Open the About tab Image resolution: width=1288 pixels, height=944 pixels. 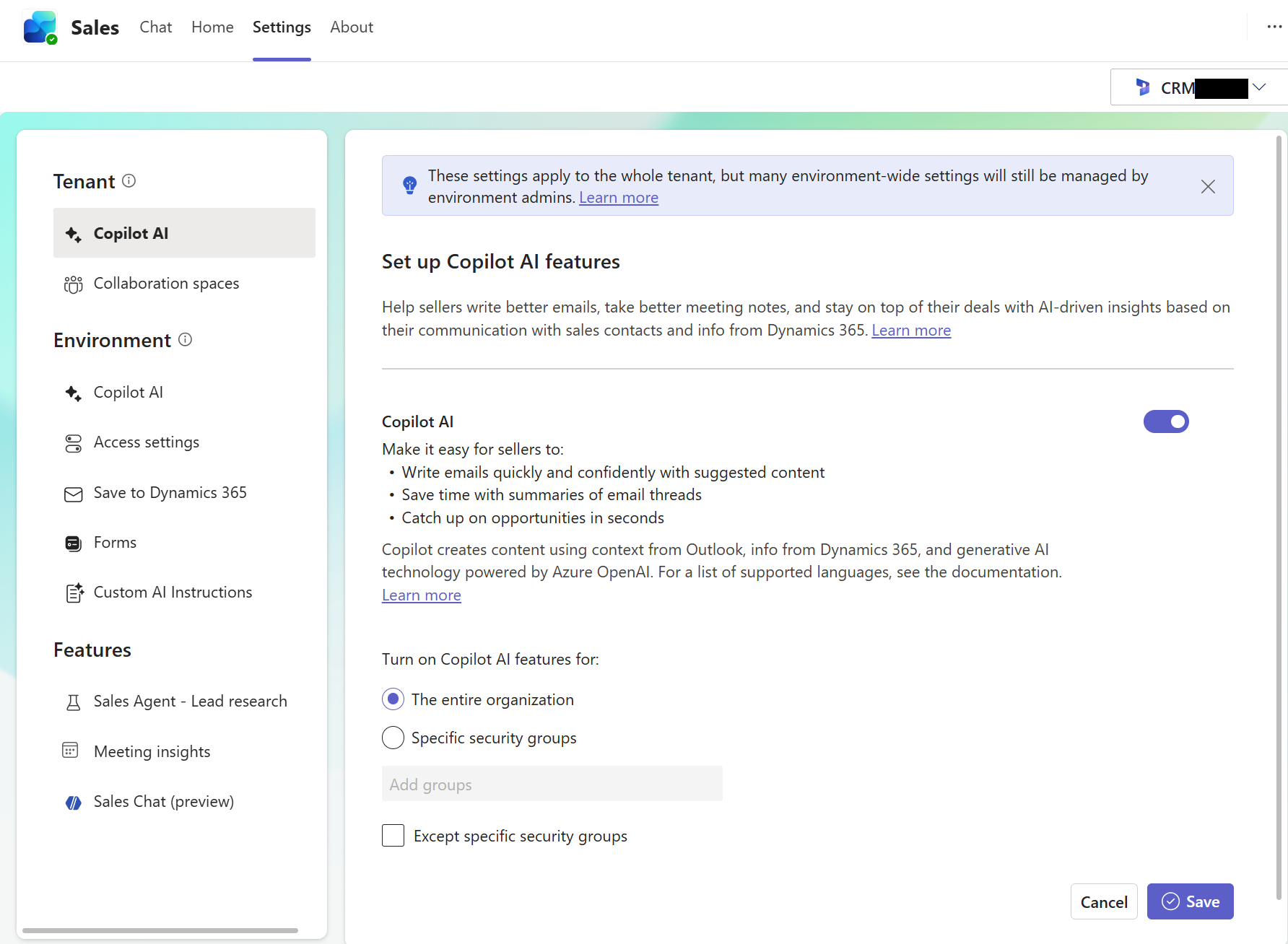[x=352, y=27]
